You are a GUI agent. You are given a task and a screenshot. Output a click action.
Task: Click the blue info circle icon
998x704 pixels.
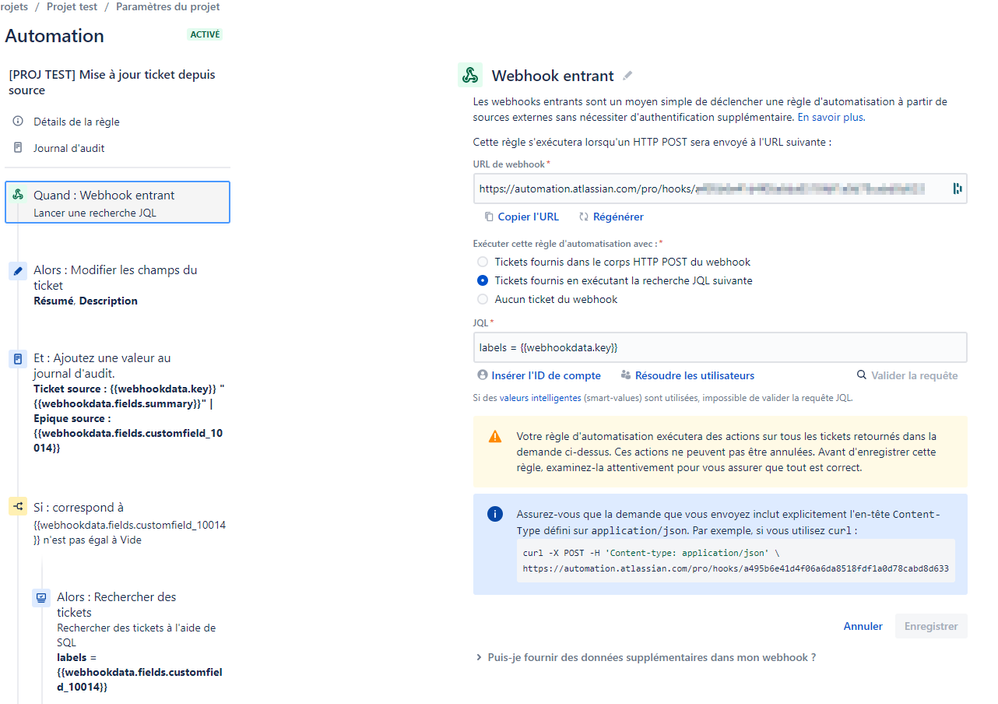(495, 514)
